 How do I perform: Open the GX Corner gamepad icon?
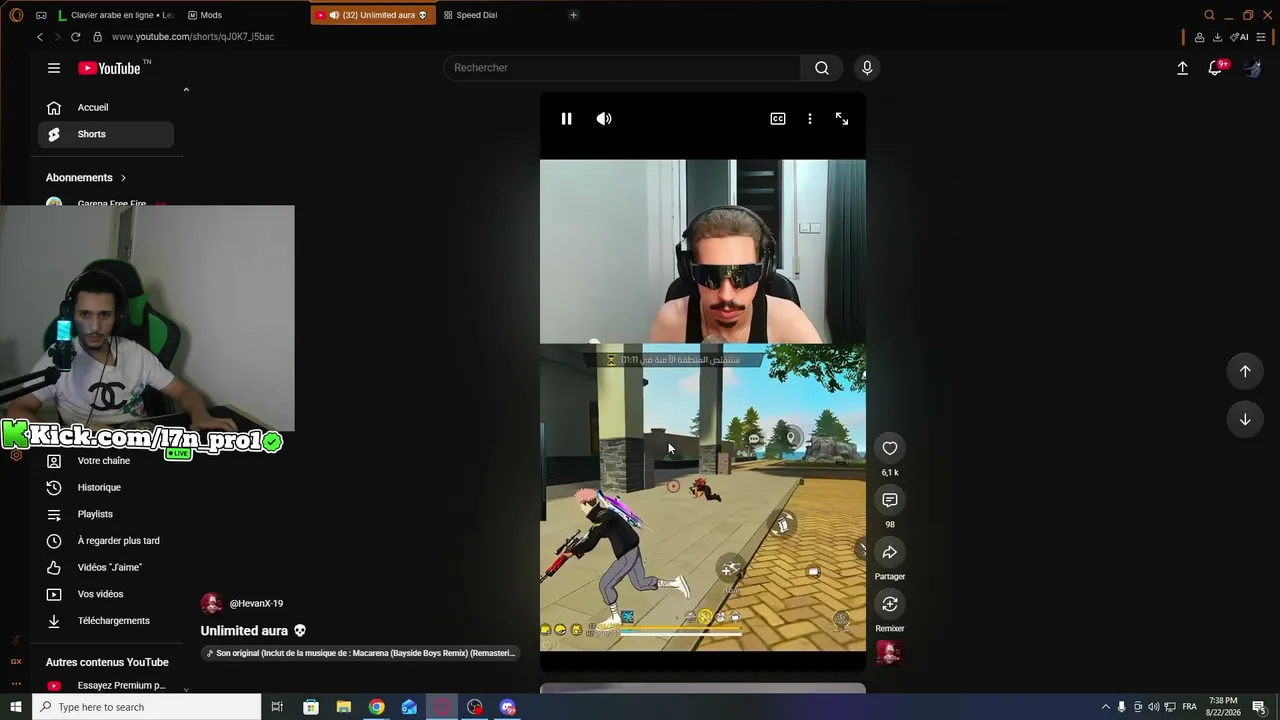(41, 15)
